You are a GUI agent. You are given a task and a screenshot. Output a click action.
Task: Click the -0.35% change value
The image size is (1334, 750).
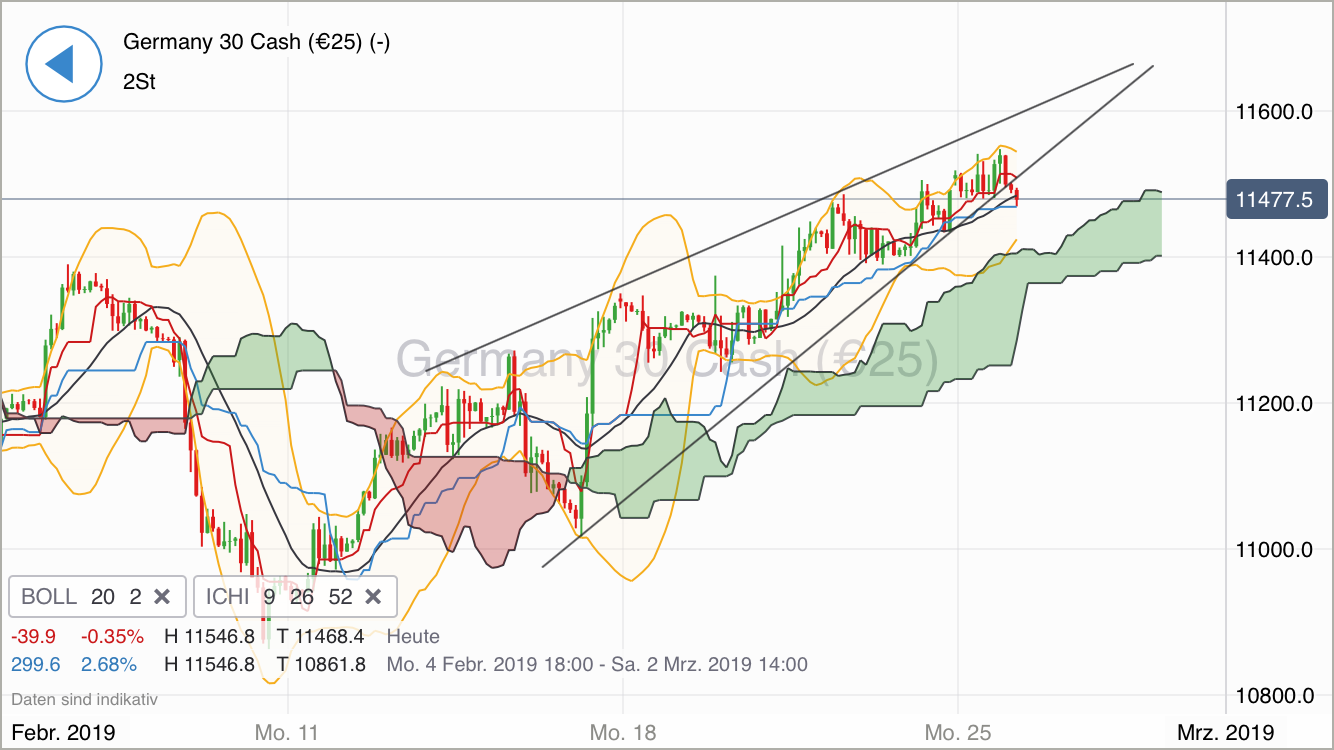coord(110,635)
